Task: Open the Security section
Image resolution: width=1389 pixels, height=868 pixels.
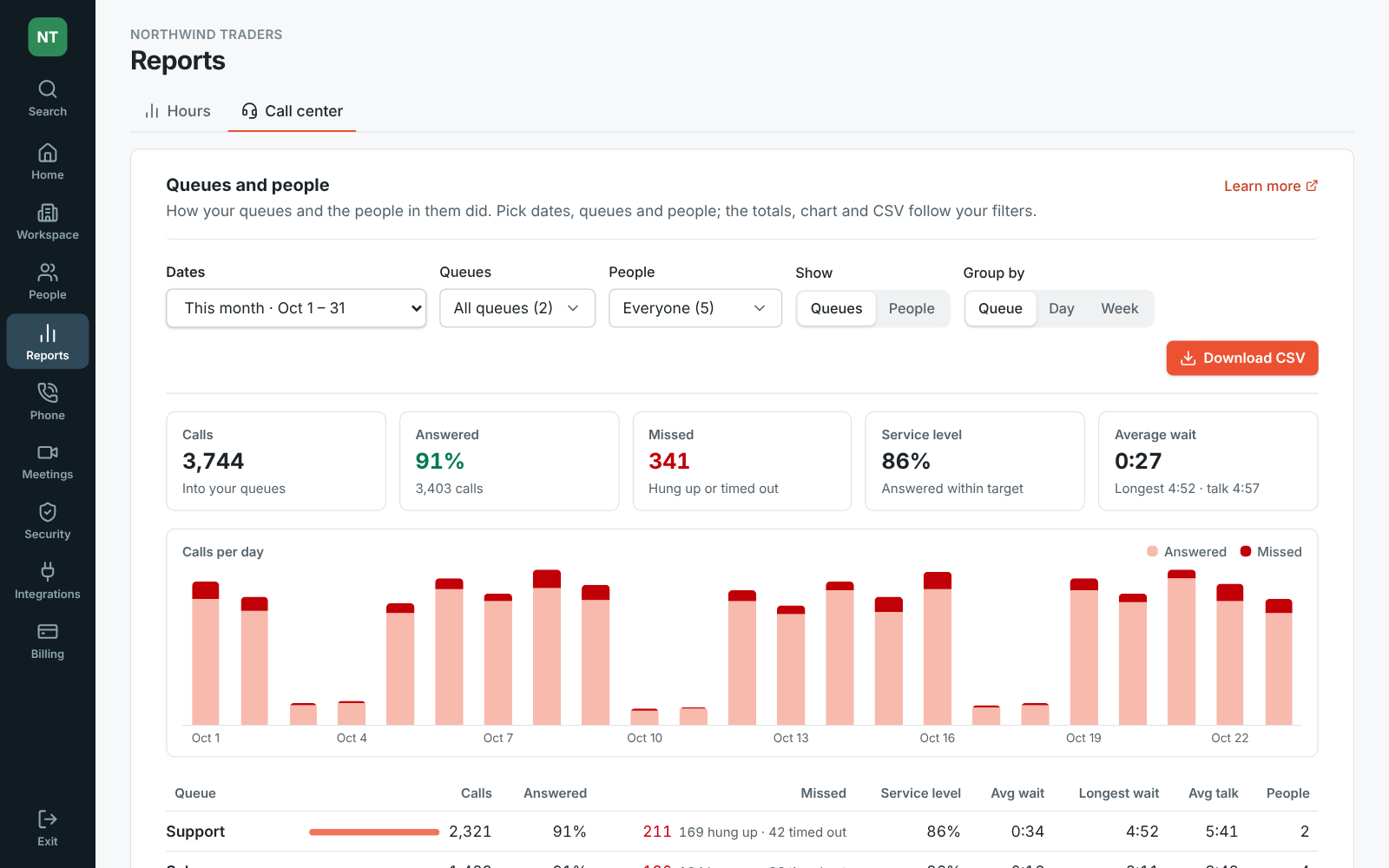Action: click(48, 522)
